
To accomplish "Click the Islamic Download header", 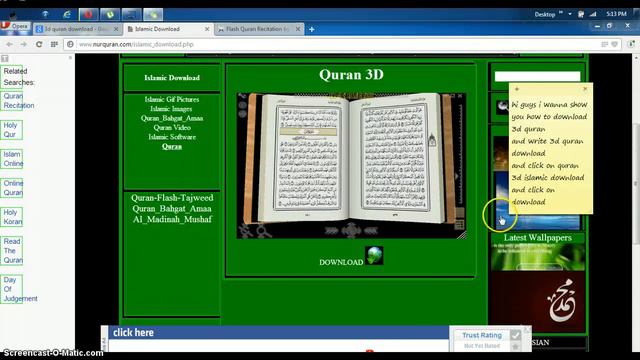I will (172, 78).
